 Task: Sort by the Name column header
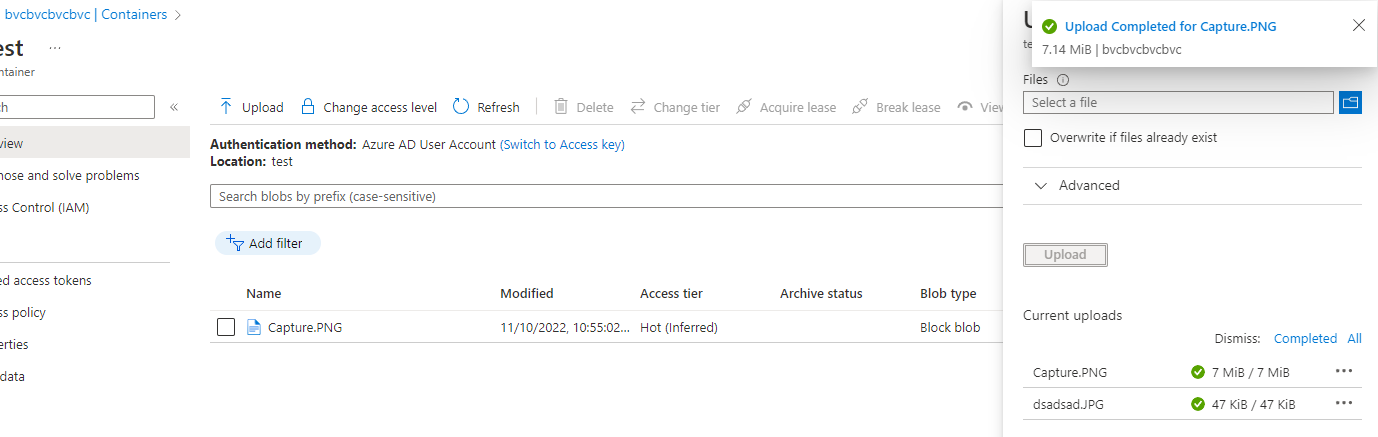pyautogui.click(x=264, y=293)
